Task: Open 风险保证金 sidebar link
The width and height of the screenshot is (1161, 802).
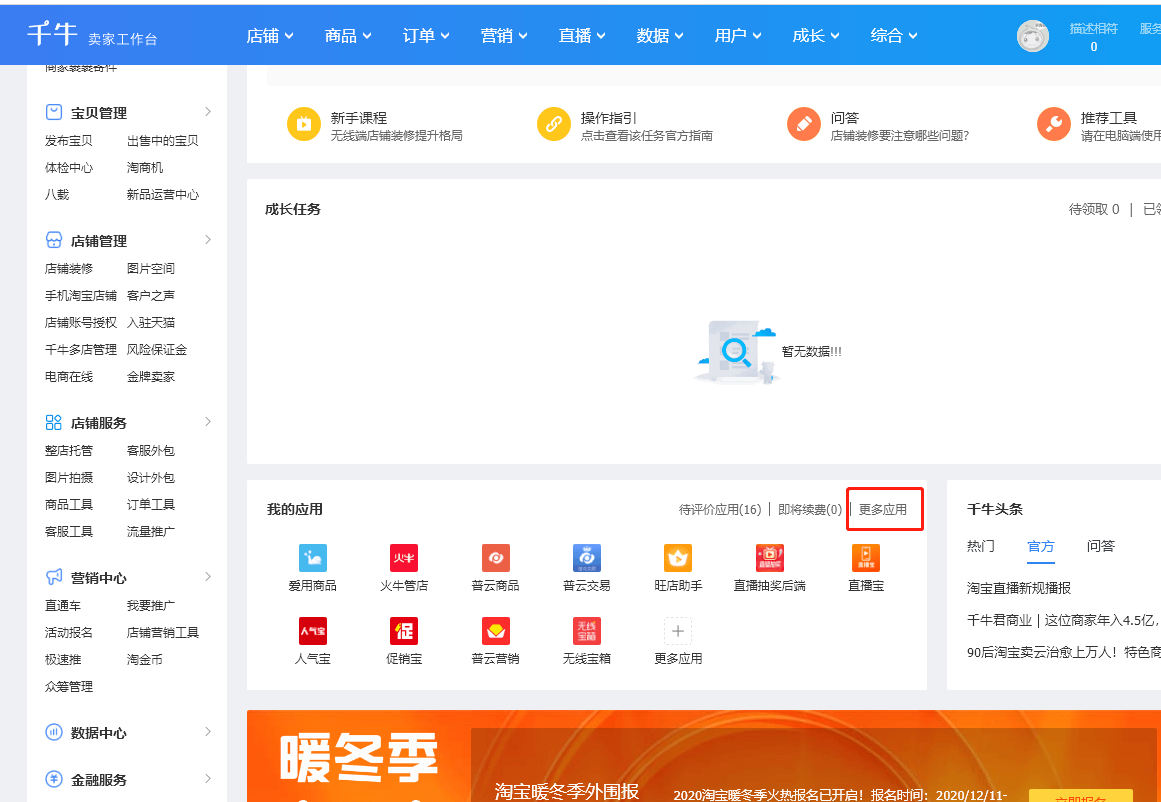Action: tap(157, 350)
